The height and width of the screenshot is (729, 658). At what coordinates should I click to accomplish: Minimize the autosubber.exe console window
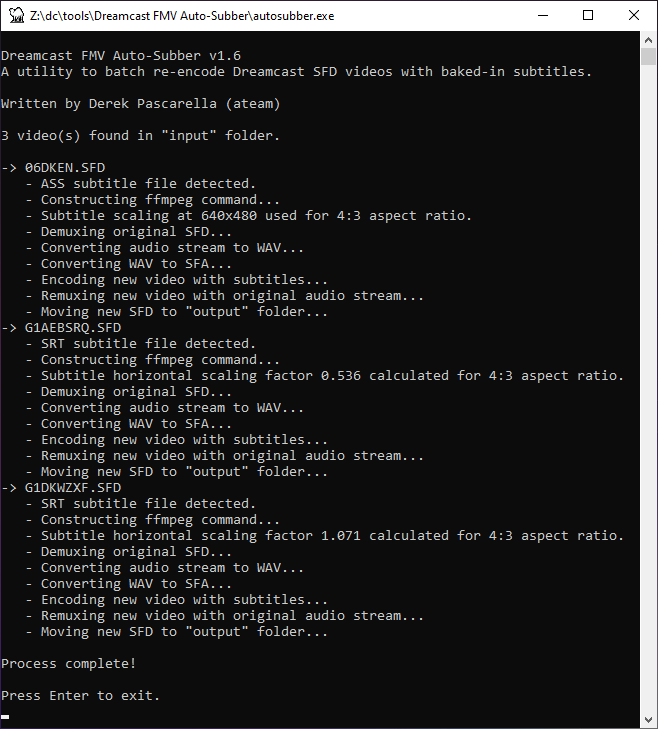point(543,15)
